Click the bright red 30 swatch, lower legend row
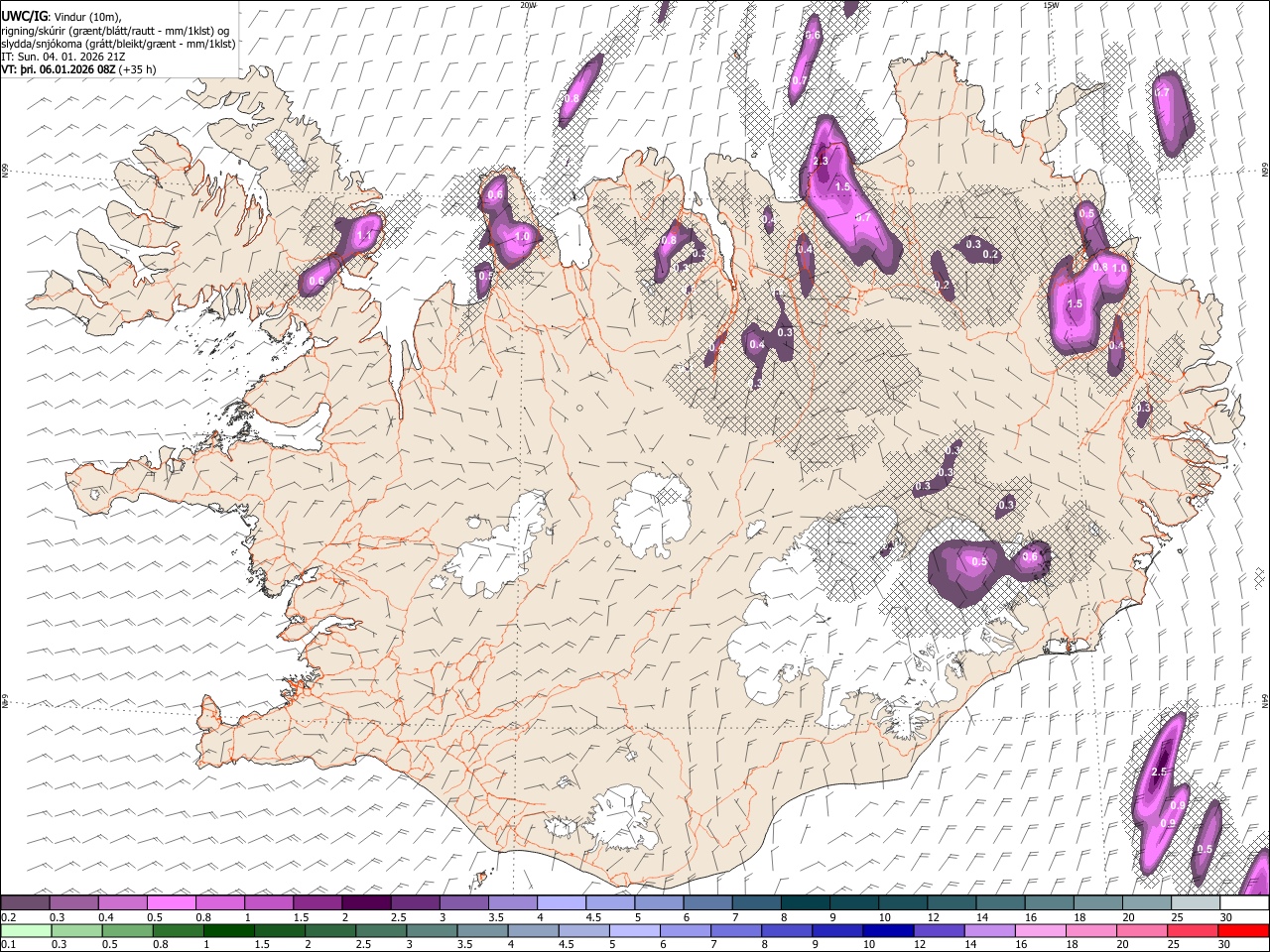This screenshot has height=952, width=1270. point(1243,930)
